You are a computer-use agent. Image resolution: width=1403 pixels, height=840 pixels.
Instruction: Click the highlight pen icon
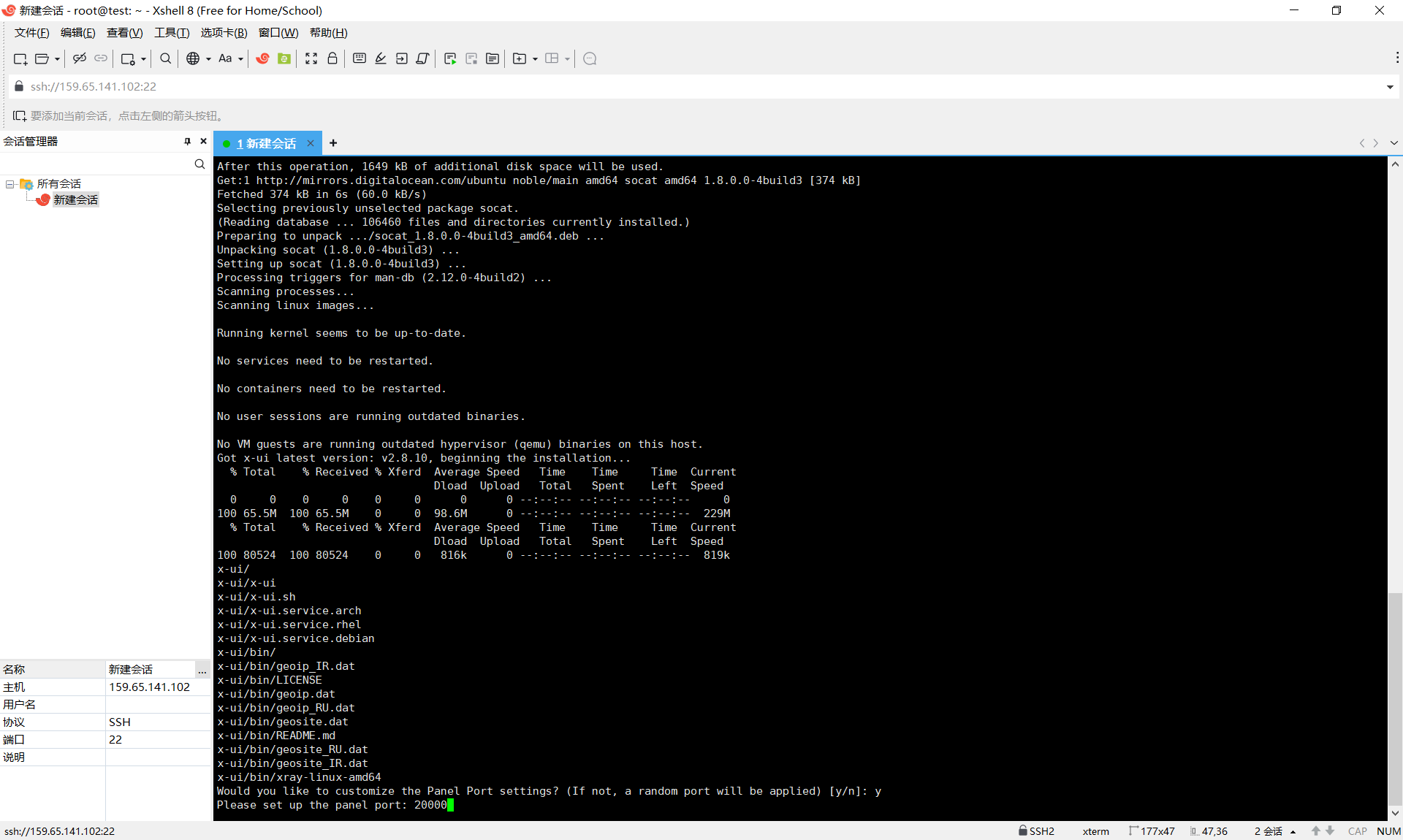381,58
